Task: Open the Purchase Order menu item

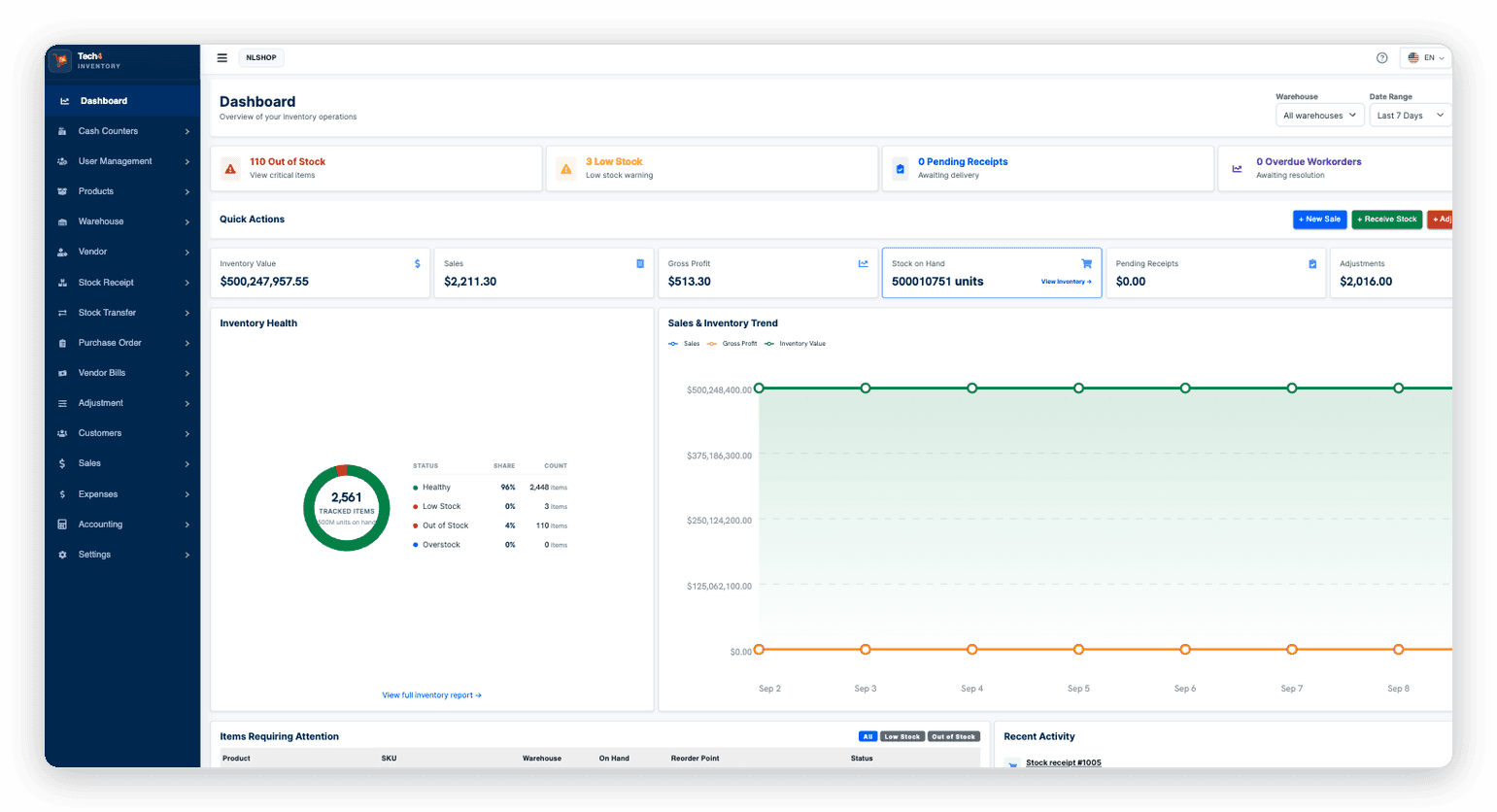Action: coord(122,343)
